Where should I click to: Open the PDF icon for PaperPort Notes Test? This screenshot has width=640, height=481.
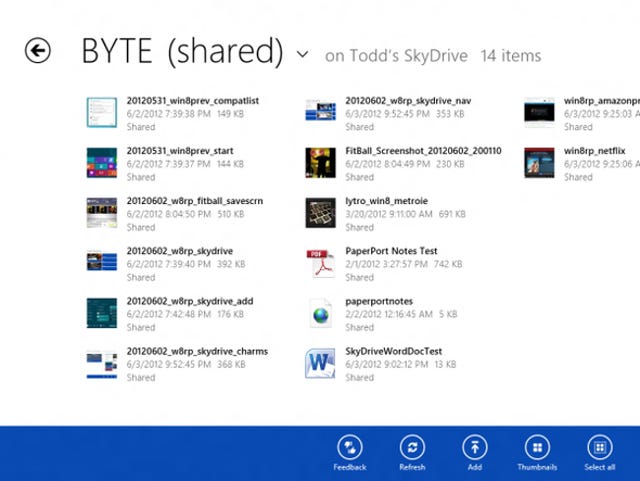[x=320, y=263]
